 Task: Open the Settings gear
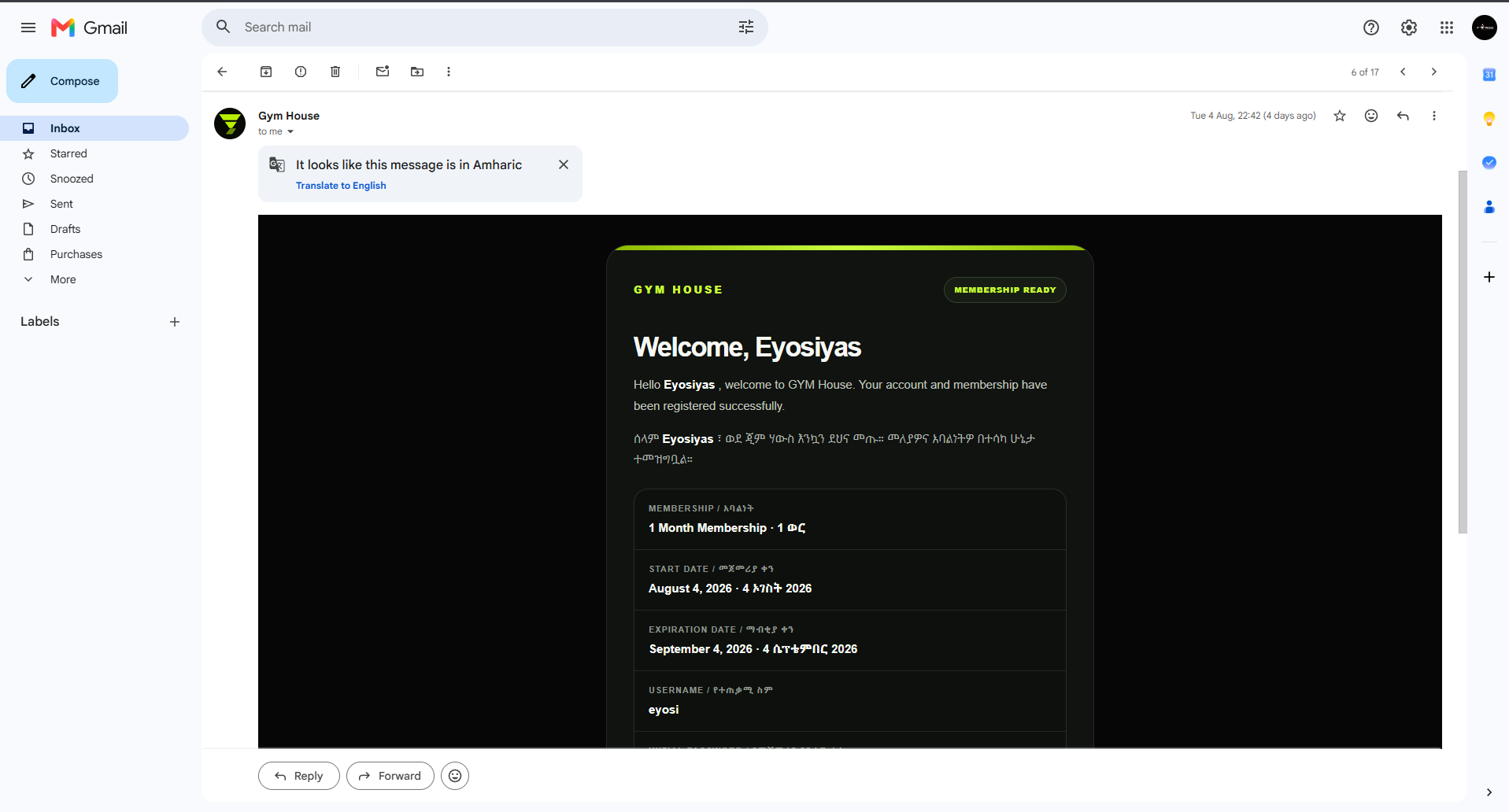(x=1409, y=28)
